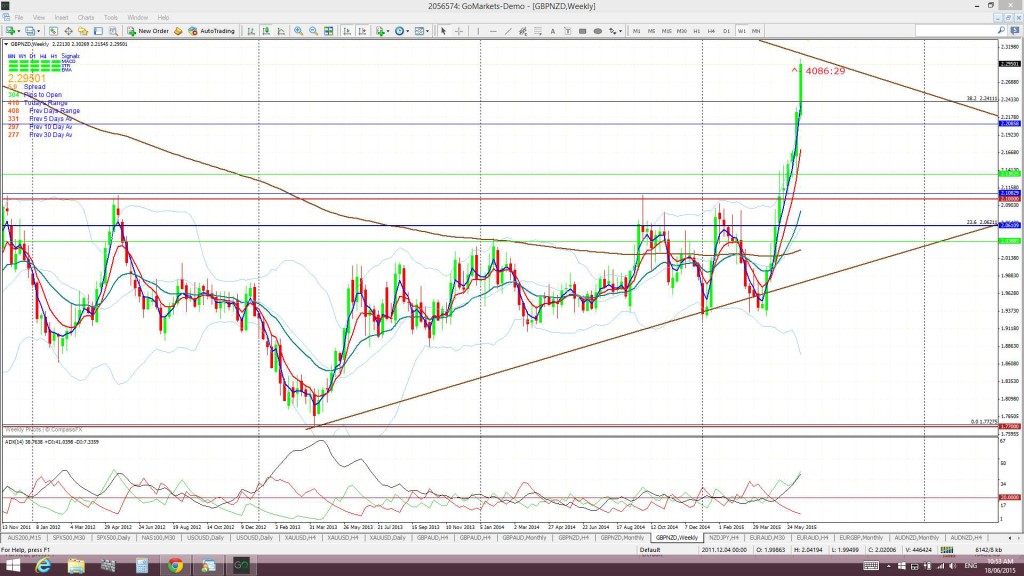Open the Charts menu

(x=86, y=18)
